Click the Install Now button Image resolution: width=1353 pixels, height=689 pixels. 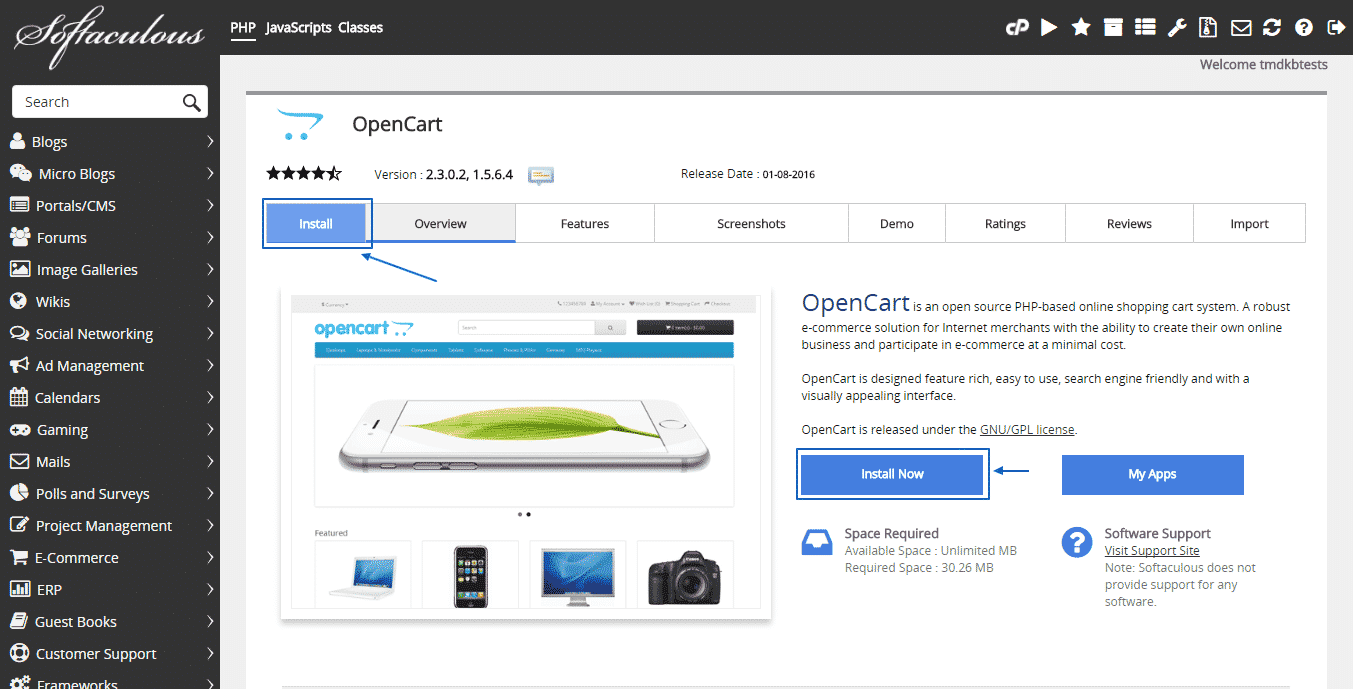tap(892, 474)
